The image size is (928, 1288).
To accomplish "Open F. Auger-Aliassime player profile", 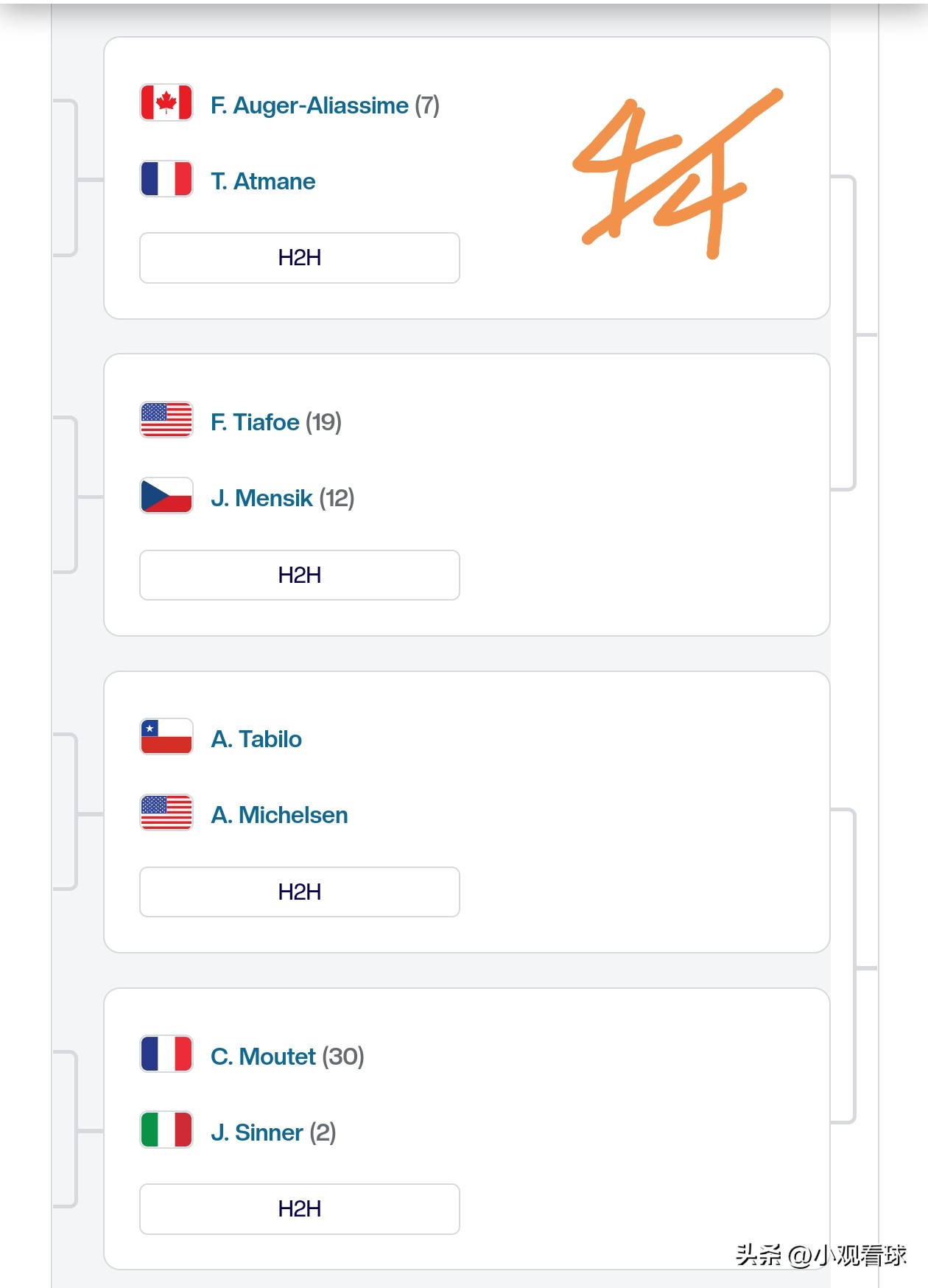I will coord(309,105).
